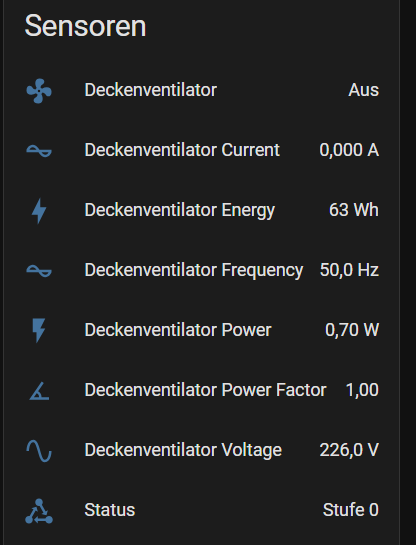Screen dimensions: 416x545
Task: Click the angle Power Factor icon
Action: [39, 391]
